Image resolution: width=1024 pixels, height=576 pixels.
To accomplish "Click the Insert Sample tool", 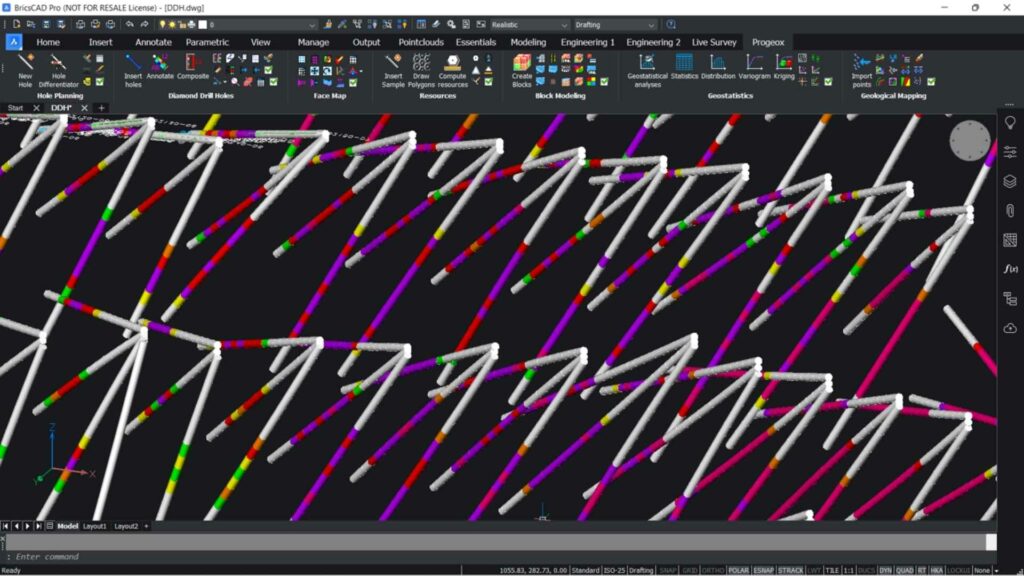I will coord(392,71).
